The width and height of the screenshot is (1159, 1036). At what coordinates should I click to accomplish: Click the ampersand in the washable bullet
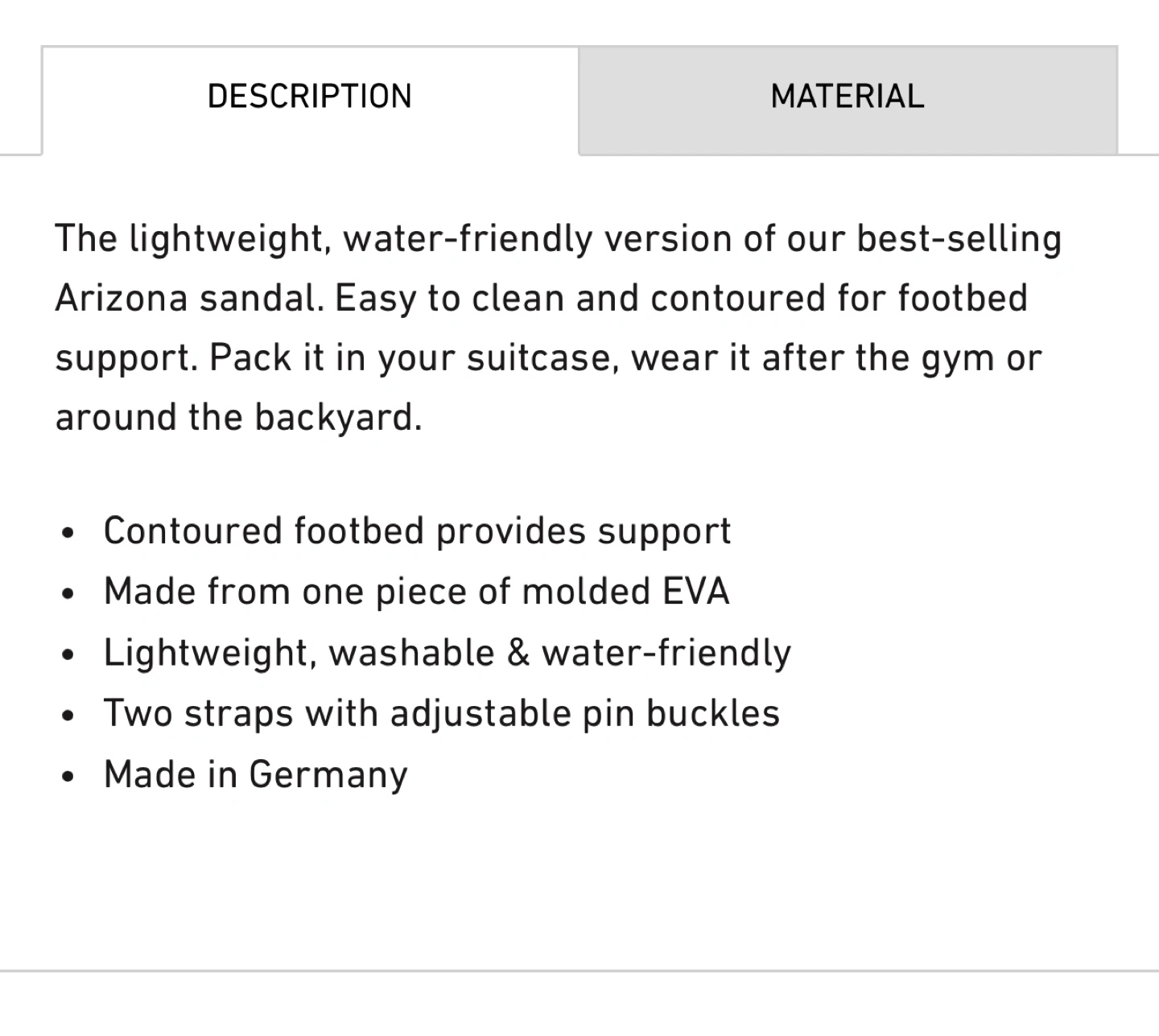518,653
